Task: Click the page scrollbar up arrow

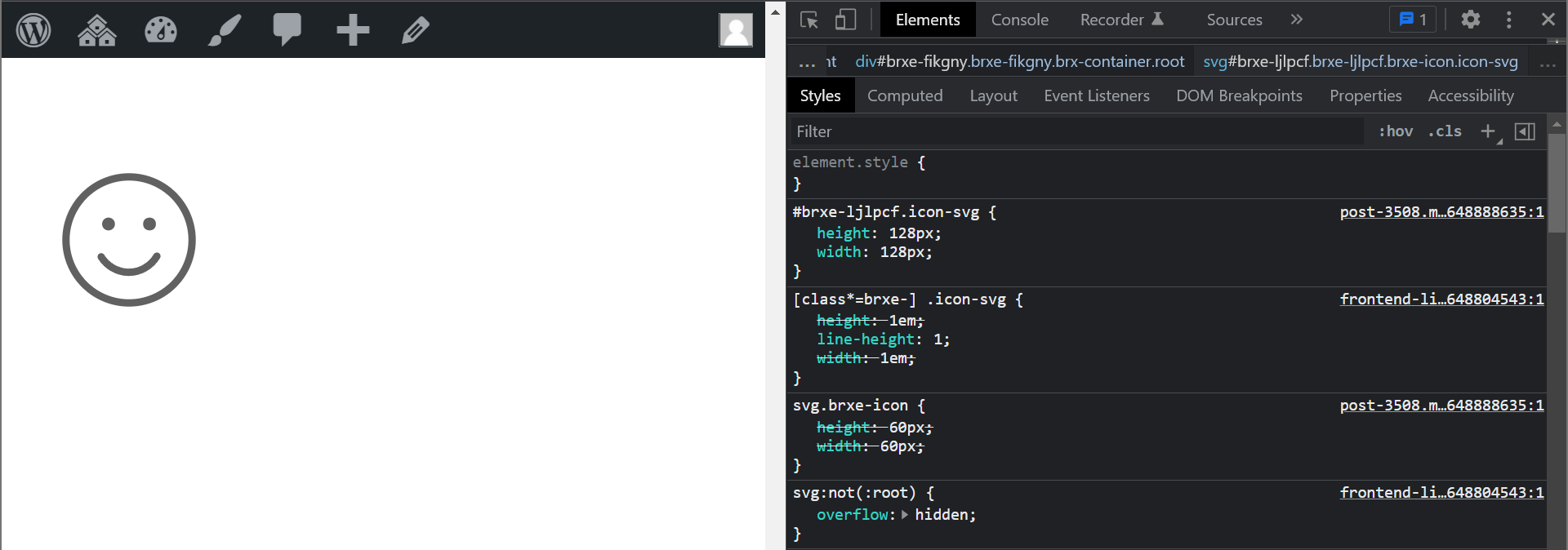Action: click(775, 11)
